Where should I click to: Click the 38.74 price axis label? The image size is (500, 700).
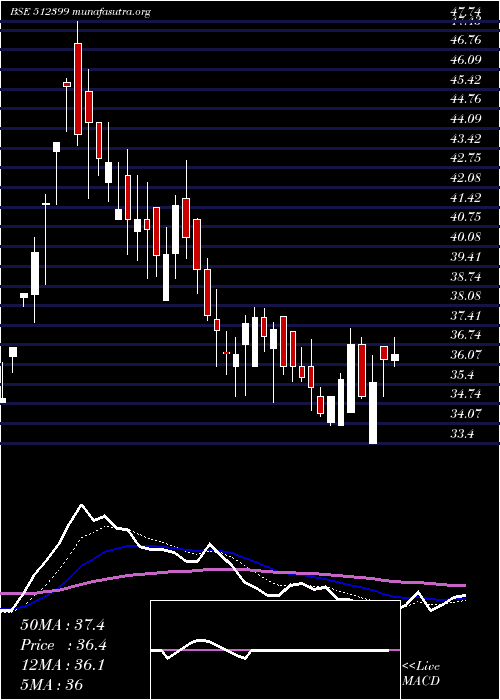pyautogui.click(x=466, y=276)
